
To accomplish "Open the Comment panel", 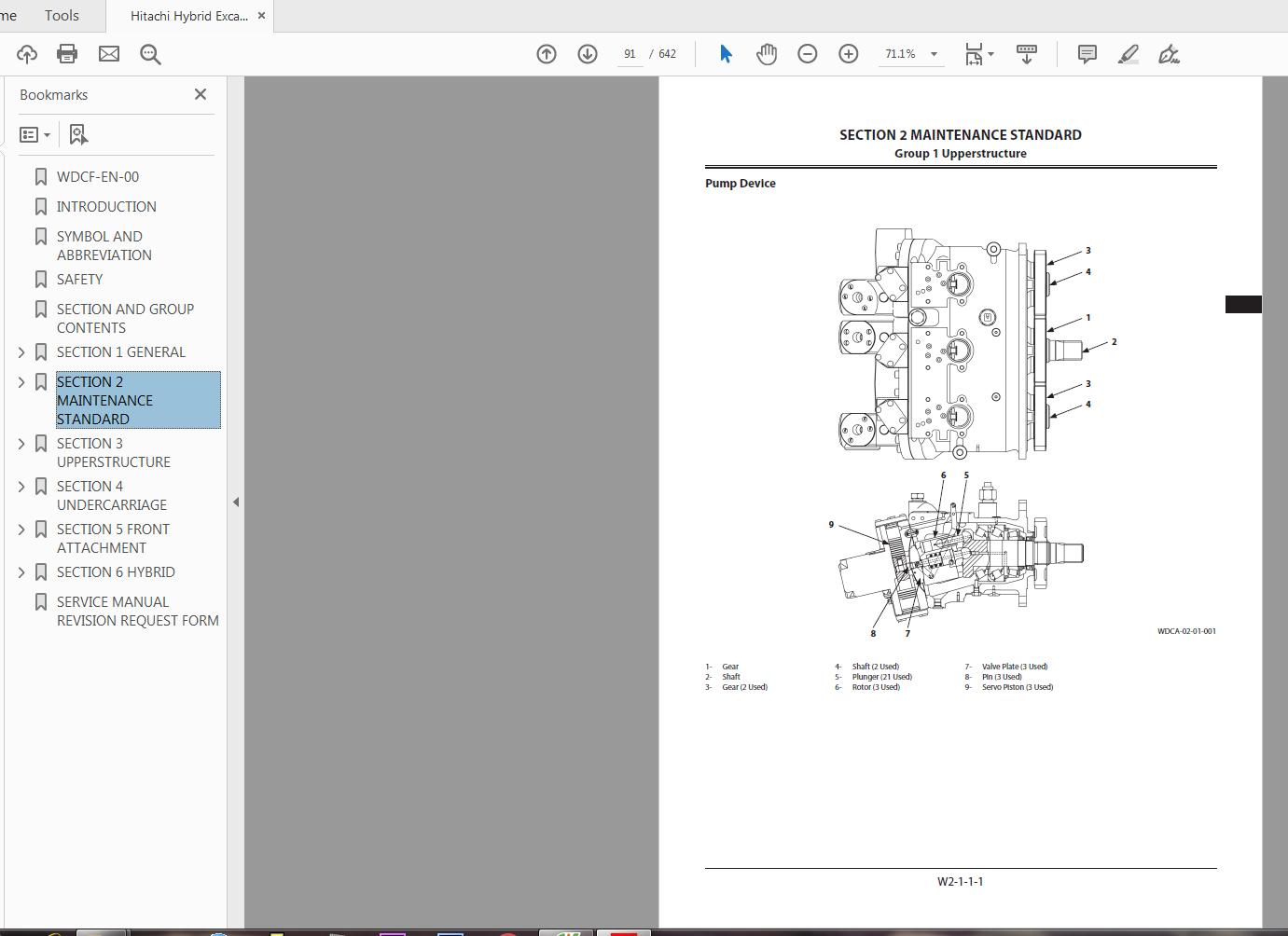I will [x=1086, y=53].
